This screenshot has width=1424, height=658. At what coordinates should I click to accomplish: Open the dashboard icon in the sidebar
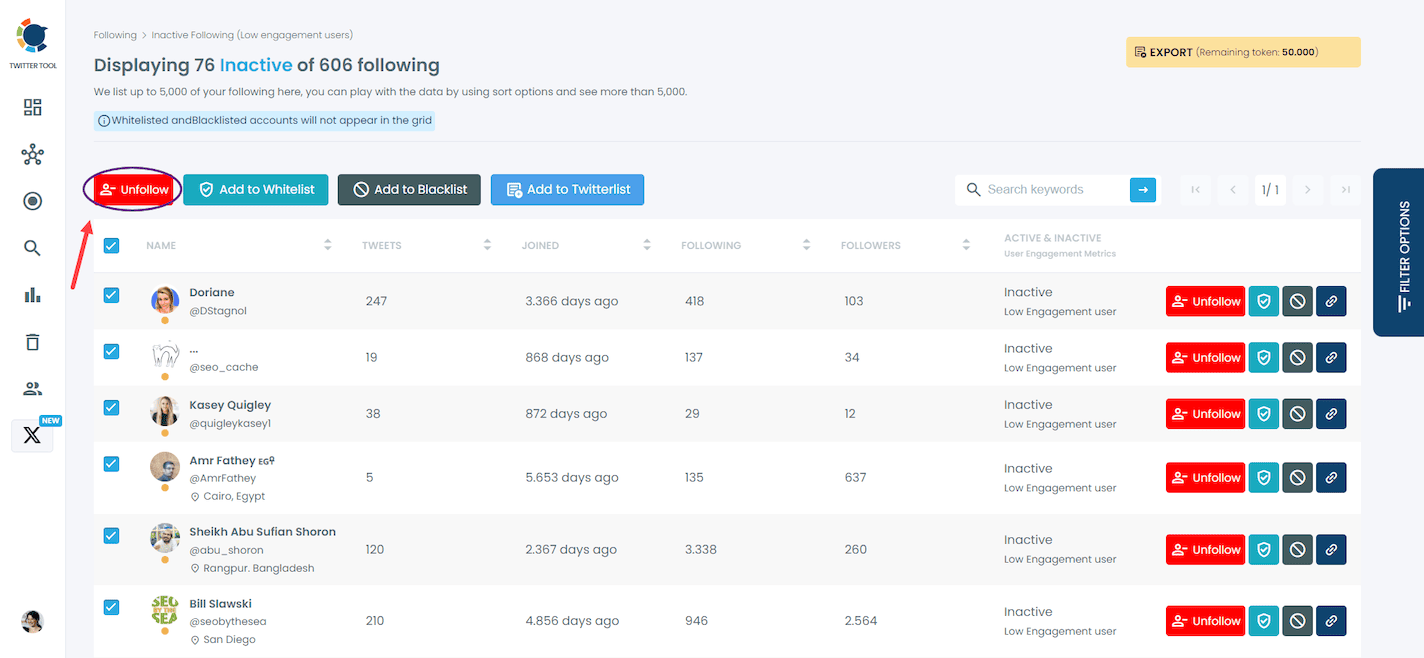pos(32,108)
